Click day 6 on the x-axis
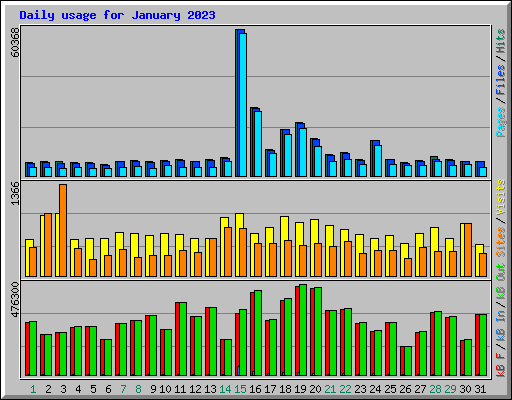Screen dimensions: 512x400 point(108,389)
